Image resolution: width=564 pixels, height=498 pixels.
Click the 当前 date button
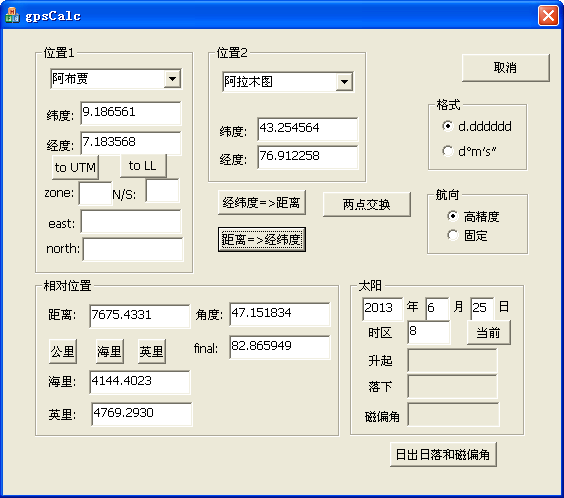click(488, 333)
